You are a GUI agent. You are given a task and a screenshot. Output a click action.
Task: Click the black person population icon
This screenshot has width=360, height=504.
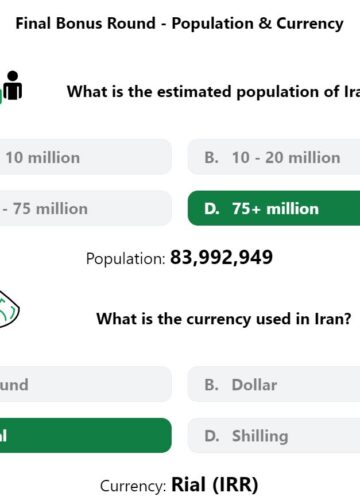[13, 85]
